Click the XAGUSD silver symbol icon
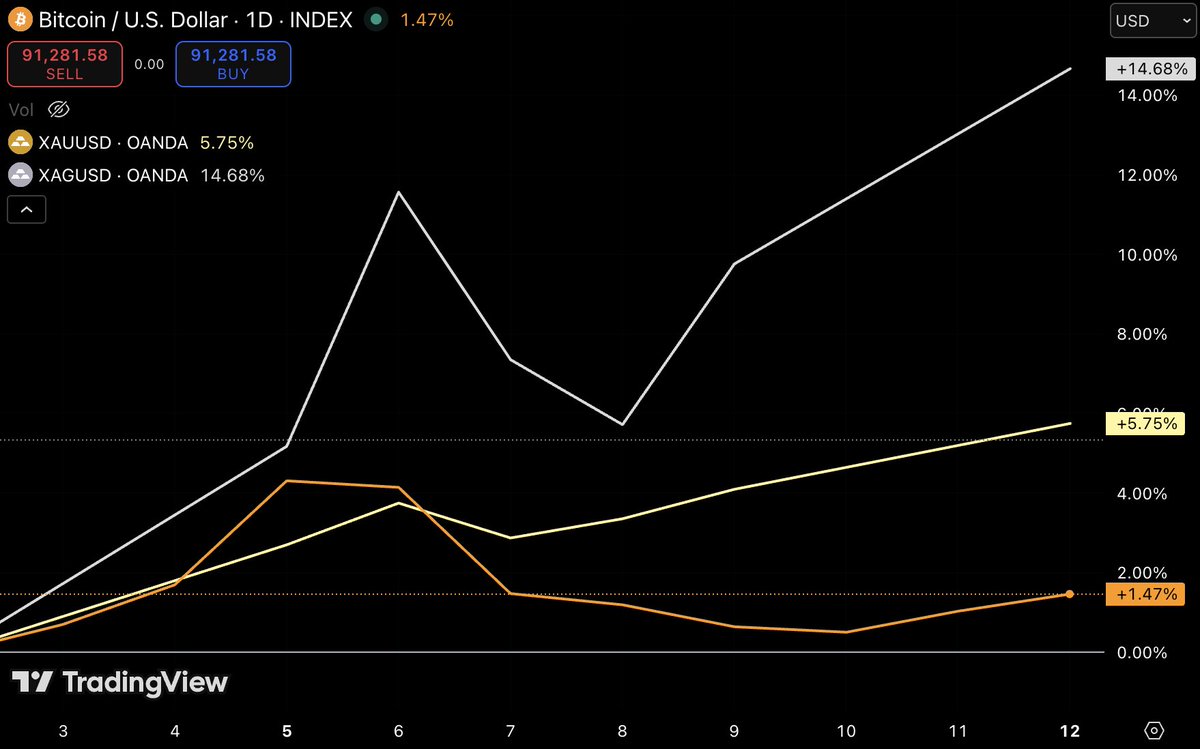Viewport: 1200px width, 749px height. coord(19,175)
